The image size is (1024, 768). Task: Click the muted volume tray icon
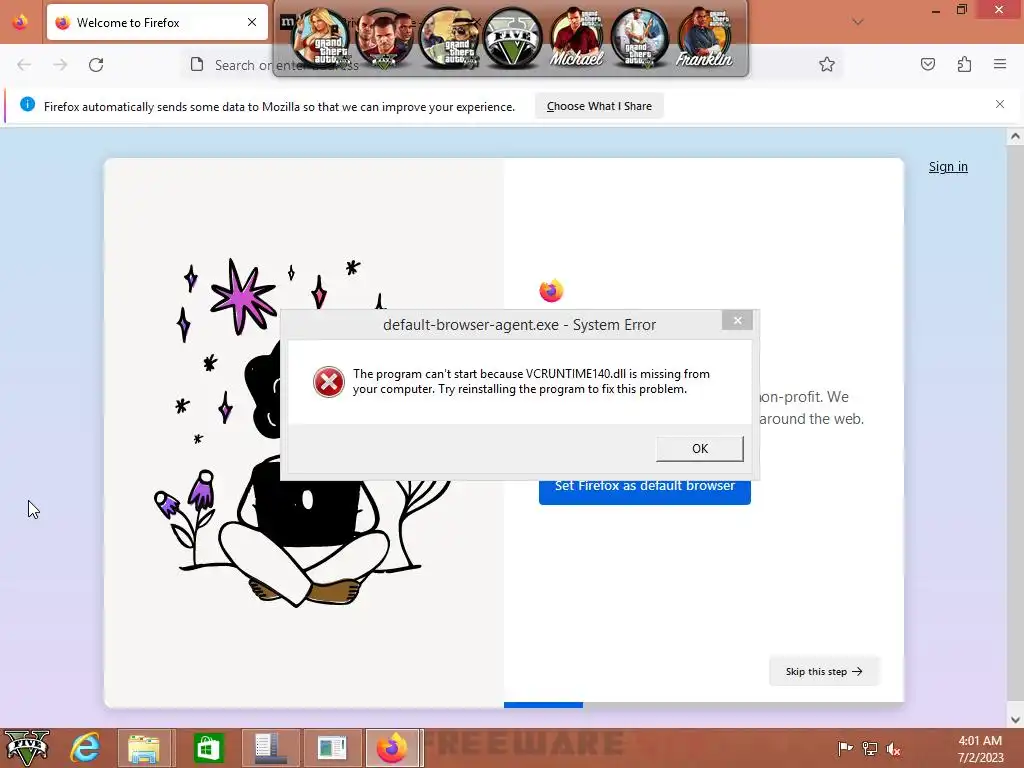pyautogui.click(x=893, y=748)
